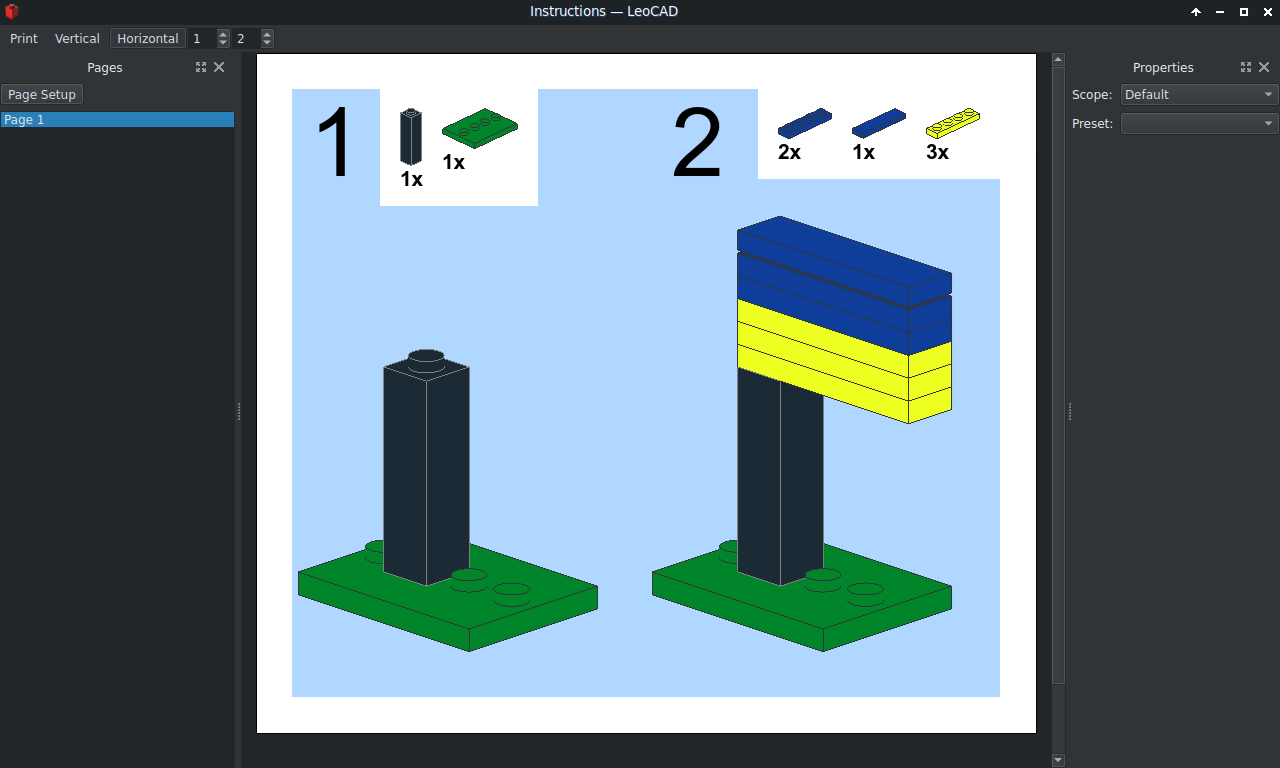1280x768 pixels.
Task: Float the Pages panel
Action: (x=201, y=67)
